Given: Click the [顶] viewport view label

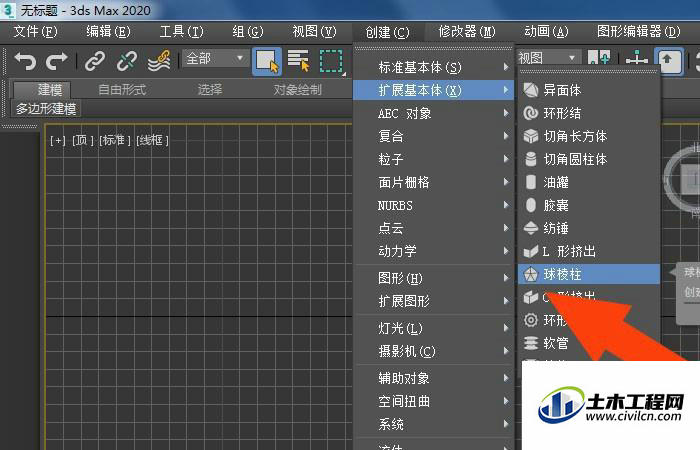Looking at the screenshot, I should [83, 141].
